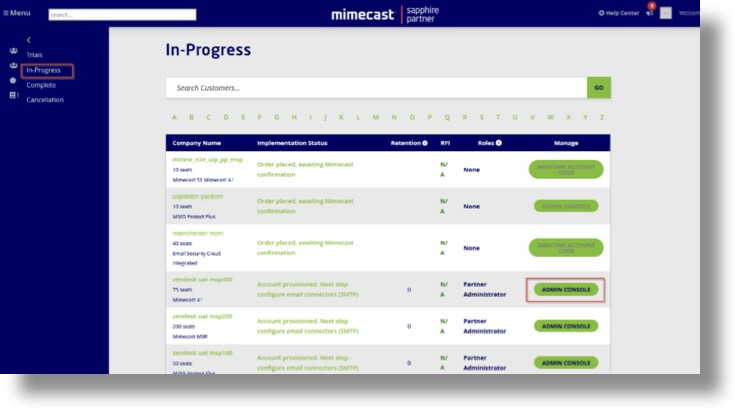Filter customers by letter A
The image size is (735, 409).
coord(174,117)
